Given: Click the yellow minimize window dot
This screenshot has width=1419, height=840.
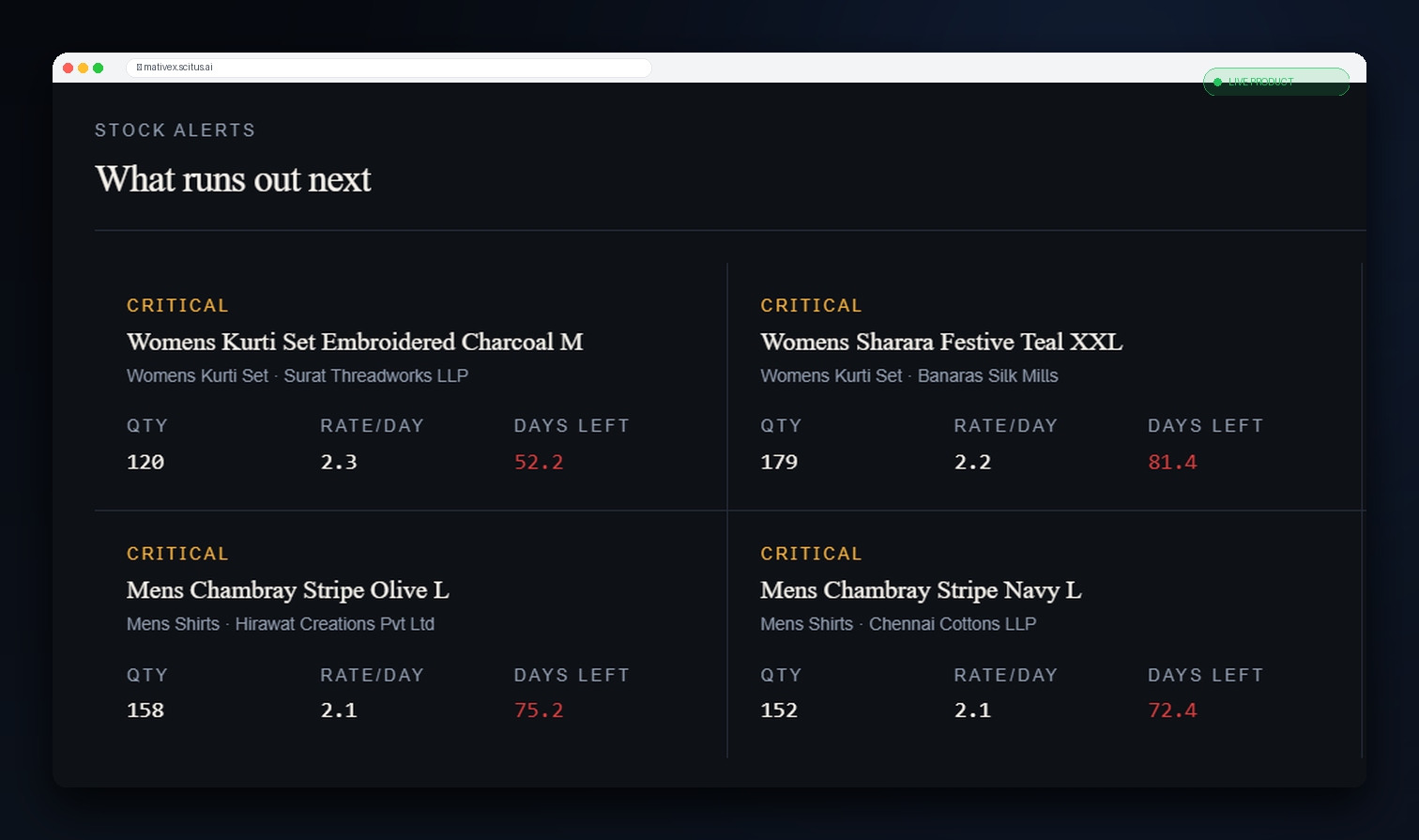Looking at the screenshot, I should click(83, 68).
